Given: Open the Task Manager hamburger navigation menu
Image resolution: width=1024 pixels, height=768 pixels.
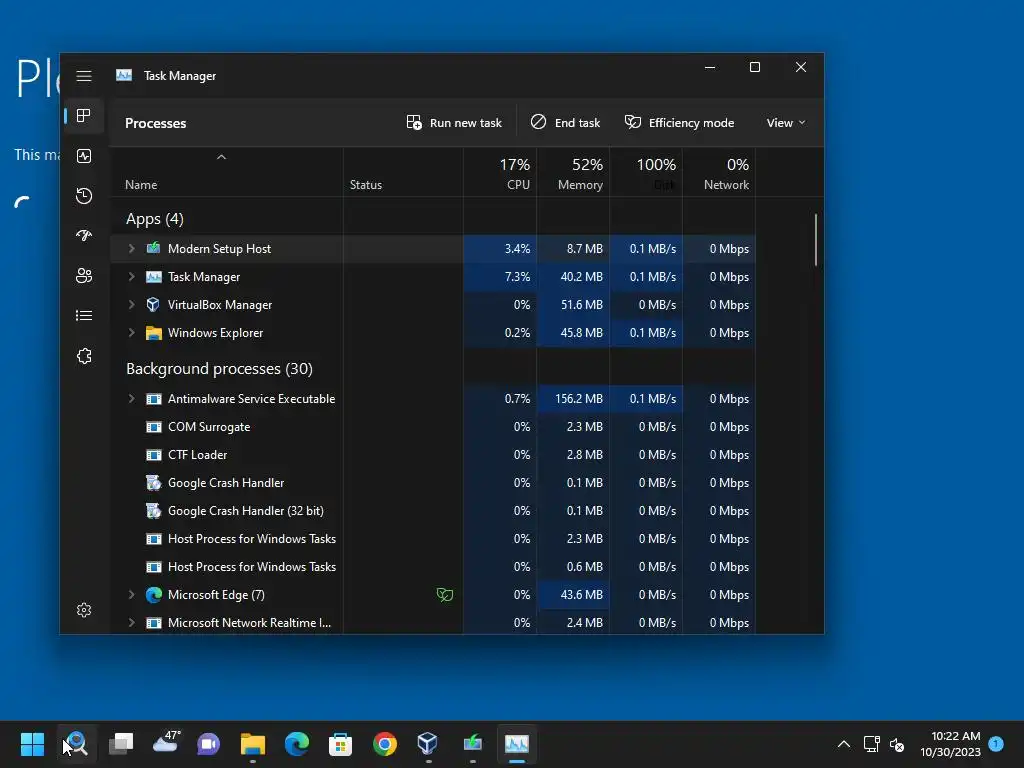Looking at the screenshot, I should (x=84, y=76).
